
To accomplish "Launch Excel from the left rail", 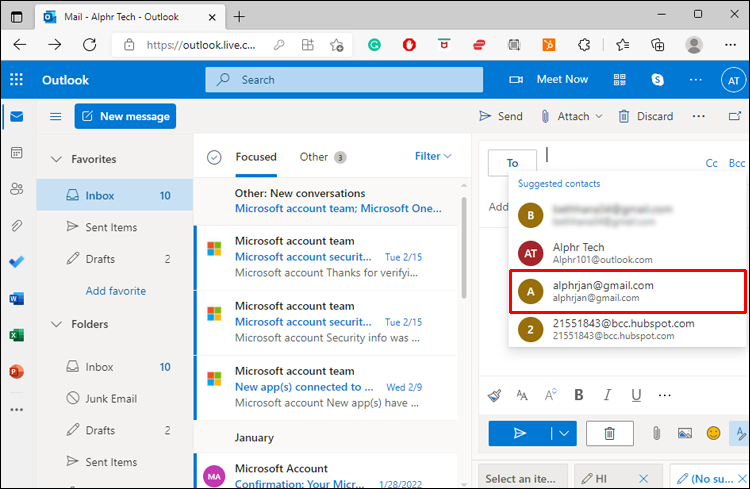I will click(x=17, y=335).
